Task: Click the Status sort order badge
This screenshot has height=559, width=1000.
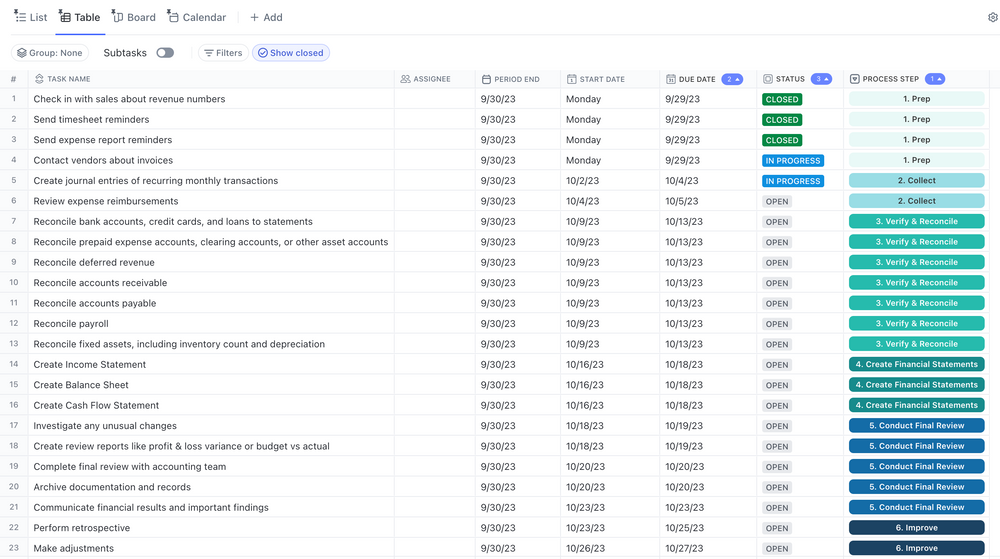Action: pyautogui.click(x=821, y=79)
